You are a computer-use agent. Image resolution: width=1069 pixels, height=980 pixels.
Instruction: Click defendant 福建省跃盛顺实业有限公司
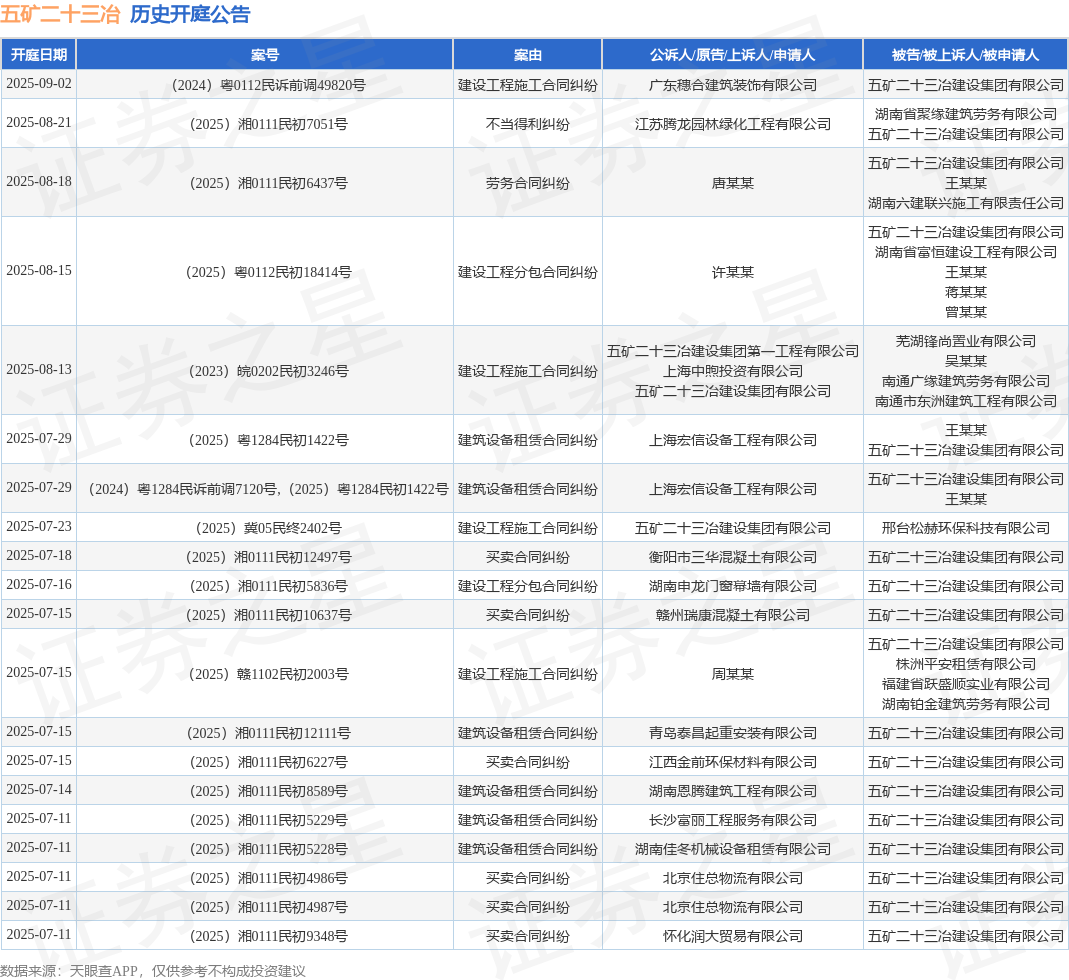(966, 684)
